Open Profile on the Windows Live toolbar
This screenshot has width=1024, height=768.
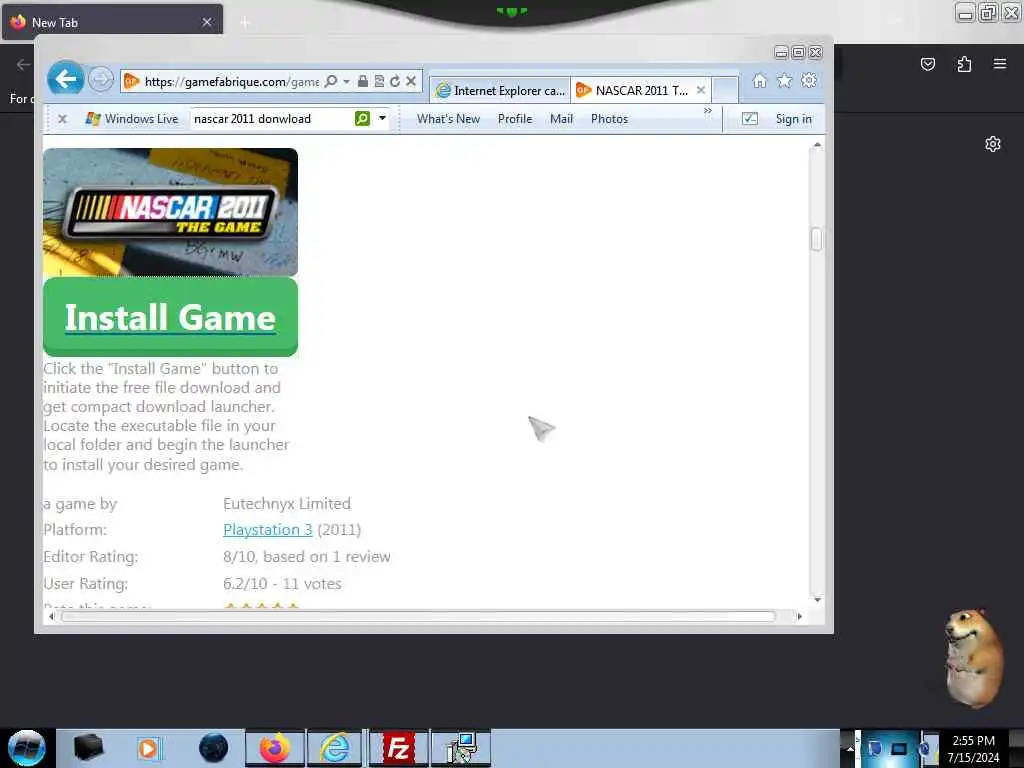(x=515, y=119)
